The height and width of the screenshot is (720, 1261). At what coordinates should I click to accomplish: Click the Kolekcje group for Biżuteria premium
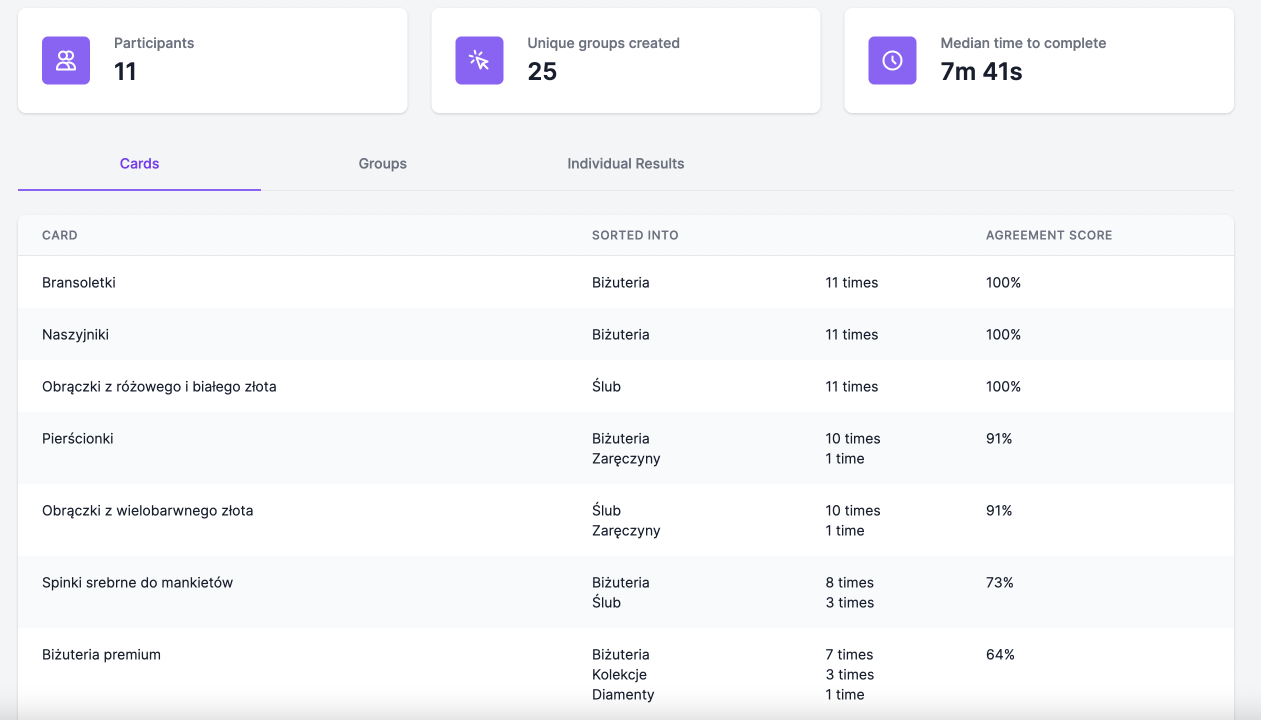click(619, 675)
